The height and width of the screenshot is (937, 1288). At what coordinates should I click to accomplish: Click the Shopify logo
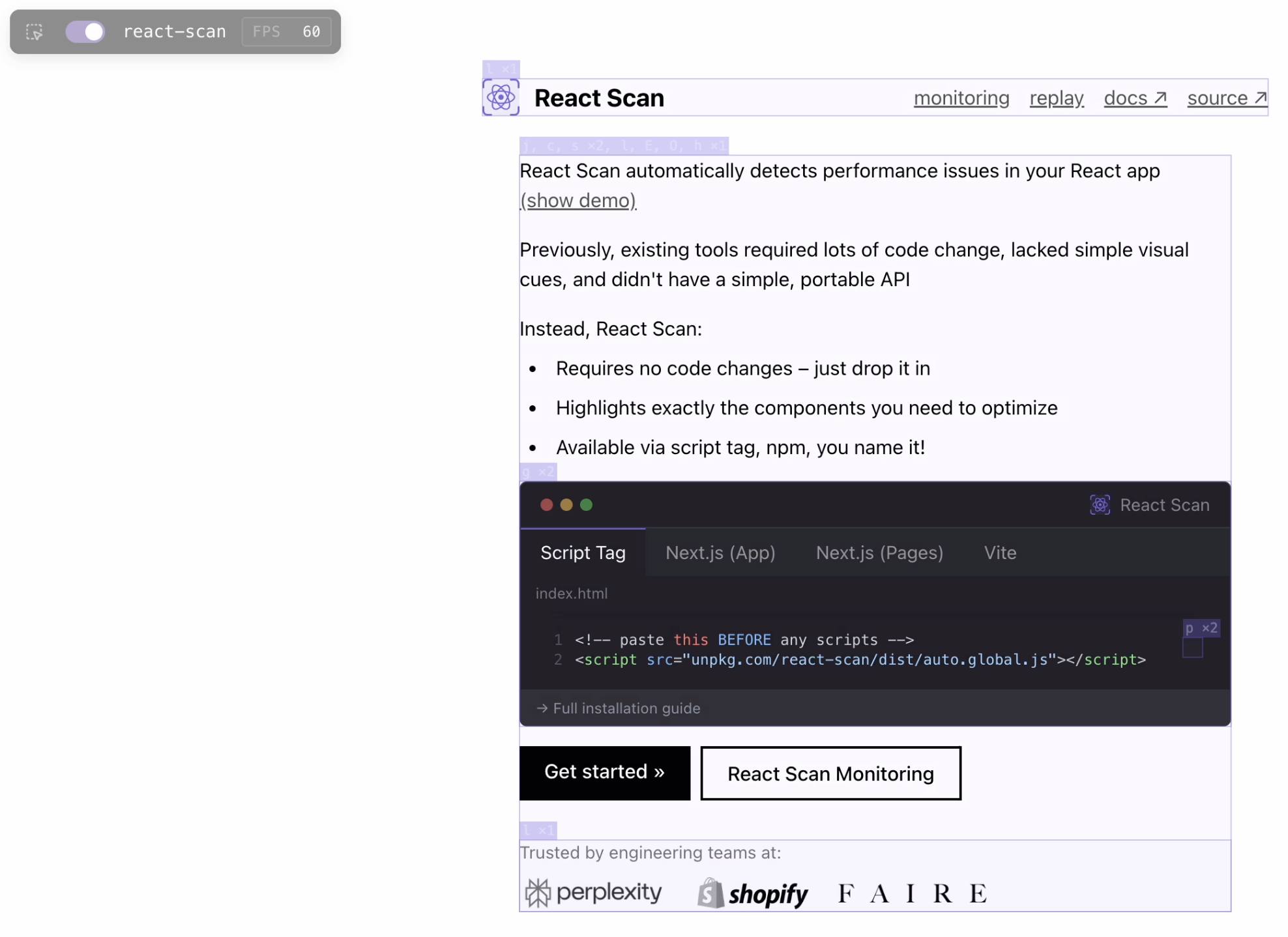tap(752, 893)
